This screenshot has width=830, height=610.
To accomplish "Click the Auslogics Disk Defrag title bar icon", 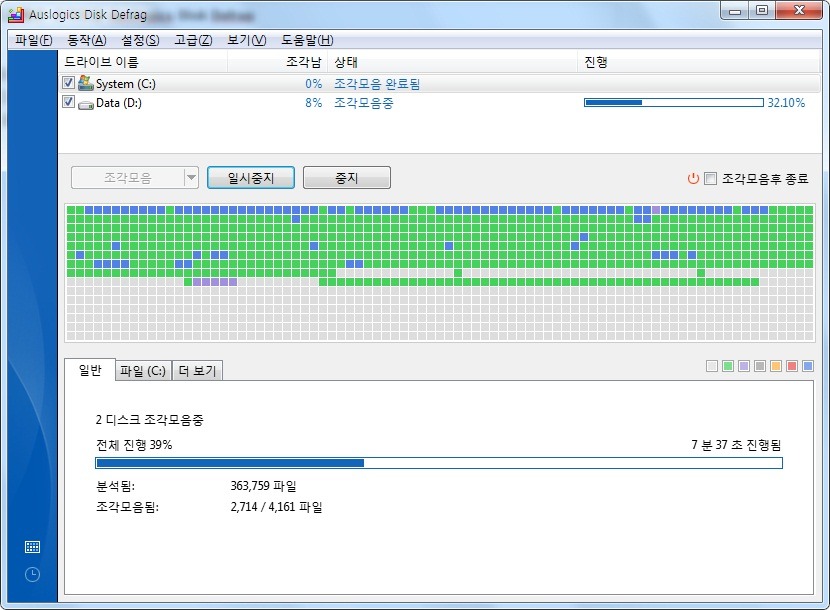I will (x=16, y=15).
